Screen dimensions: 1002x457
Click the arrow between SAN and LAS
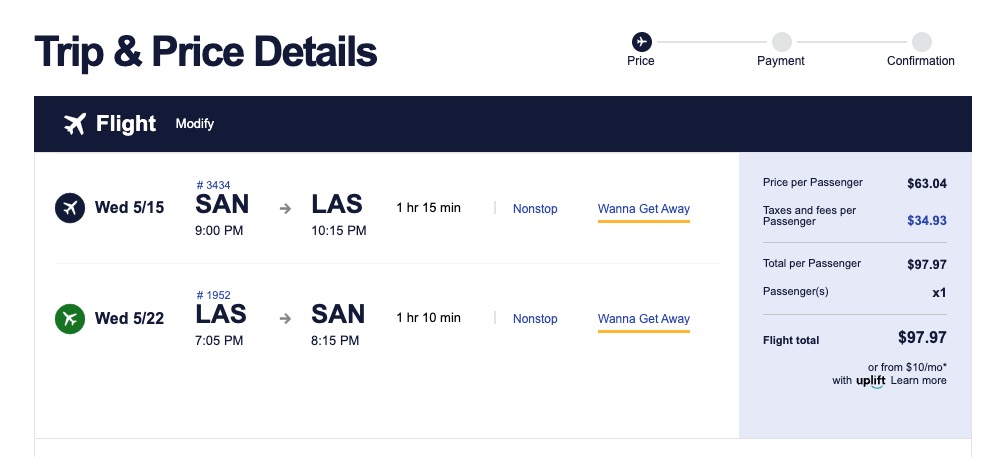[285, 208]
